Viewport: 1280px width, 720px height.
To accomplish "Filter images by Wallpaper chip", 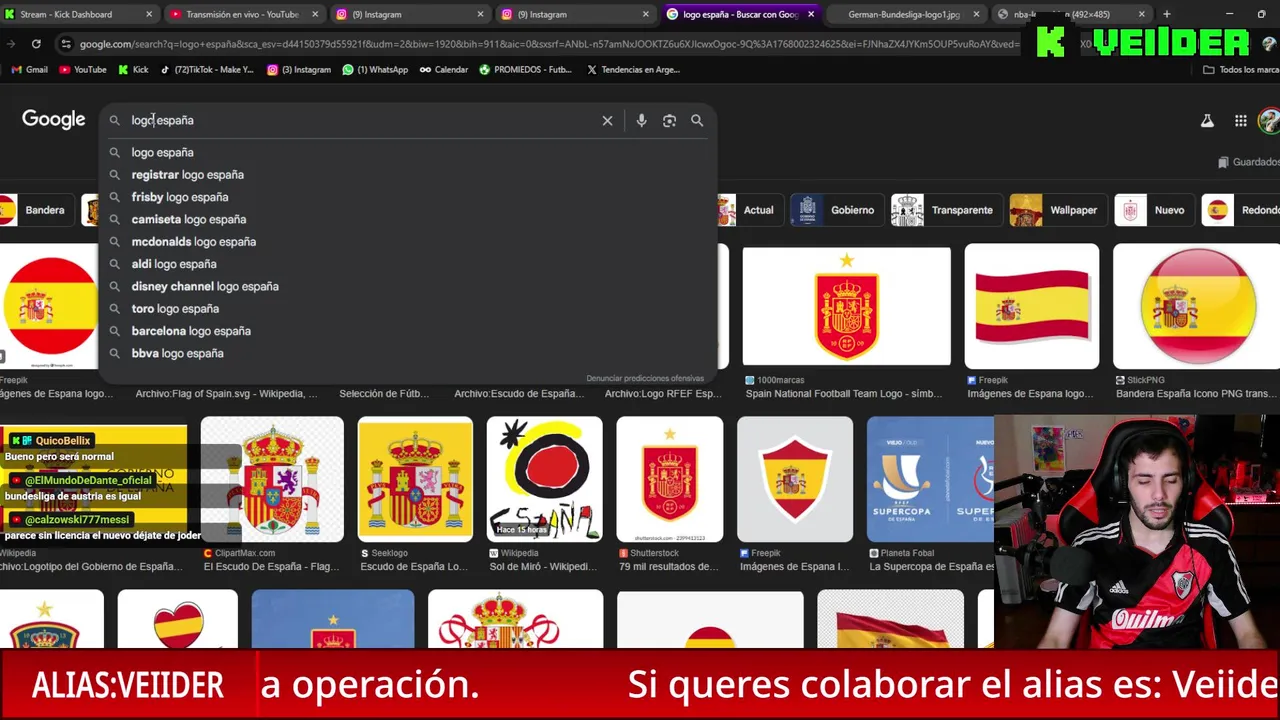I will 1057,210.
